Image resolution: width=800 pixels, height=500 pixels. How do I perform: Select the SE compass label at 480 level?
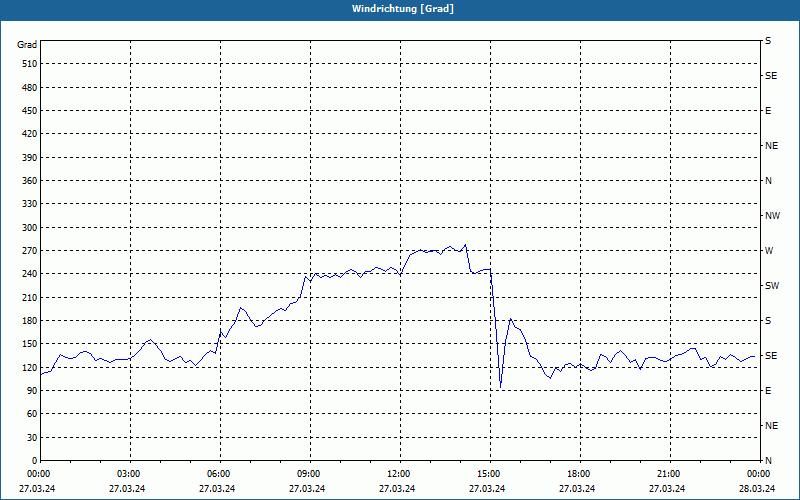click(x=771, y=76)
